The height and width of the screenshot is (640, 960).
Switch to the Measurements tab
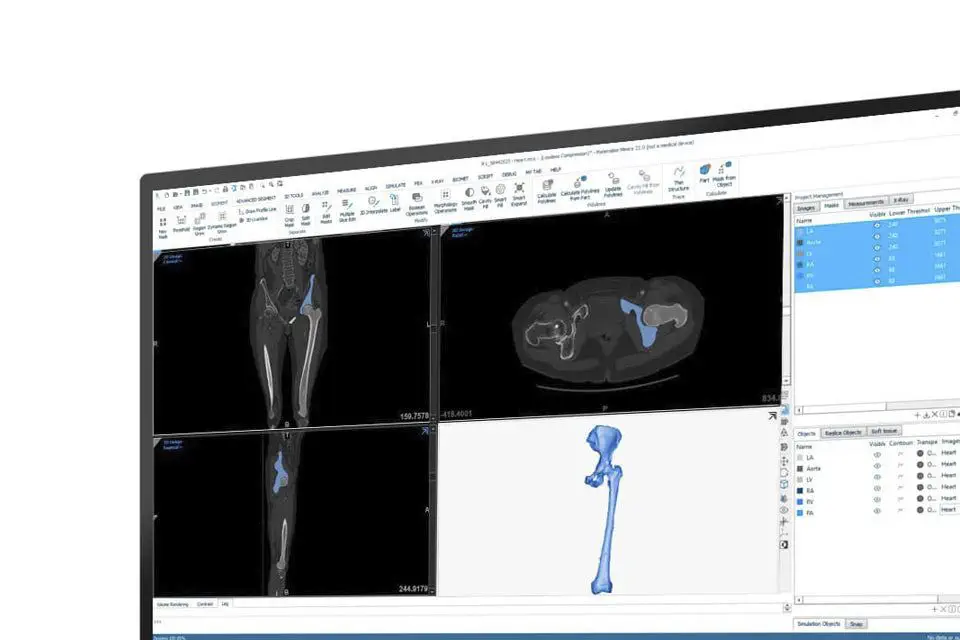[x=865, y=204]
